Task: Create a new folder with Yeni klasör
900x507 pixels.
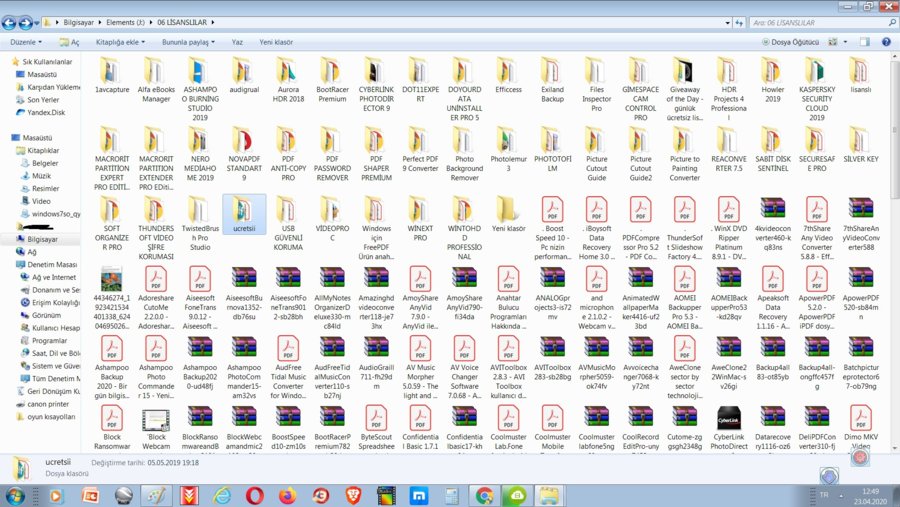Action: [276, 42]
